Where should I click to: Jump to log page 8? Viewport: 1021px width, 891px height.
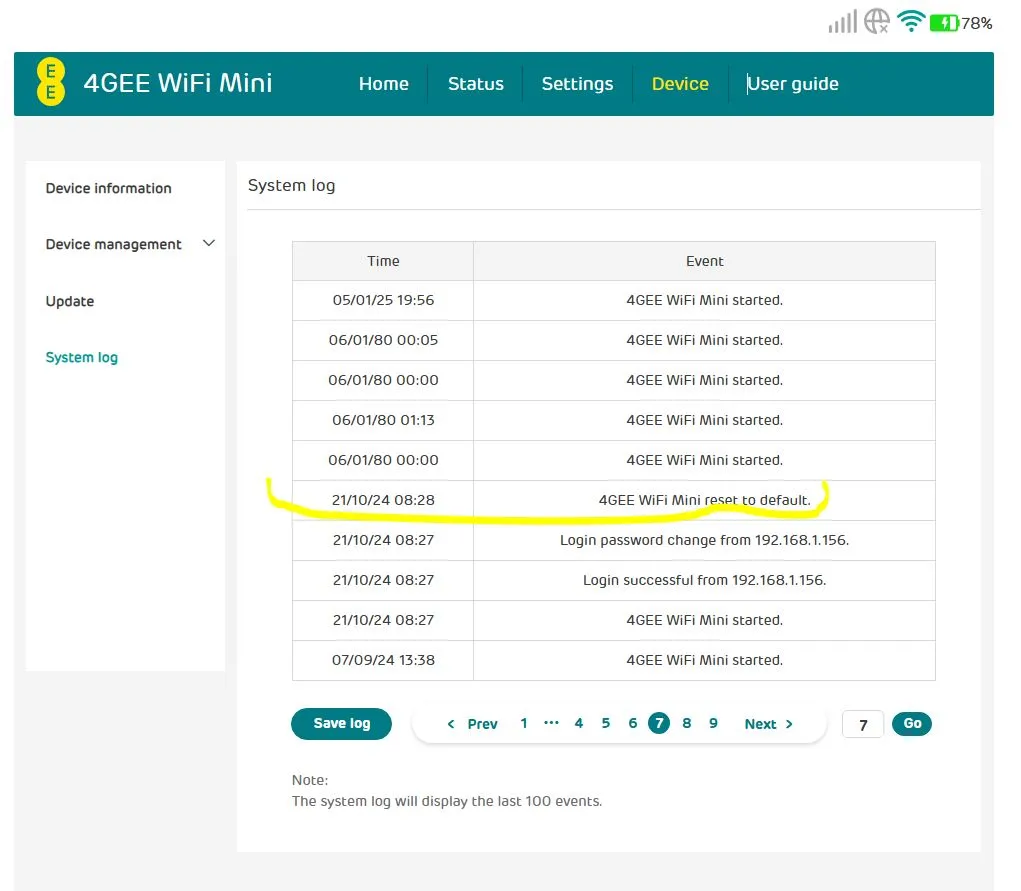686,723
